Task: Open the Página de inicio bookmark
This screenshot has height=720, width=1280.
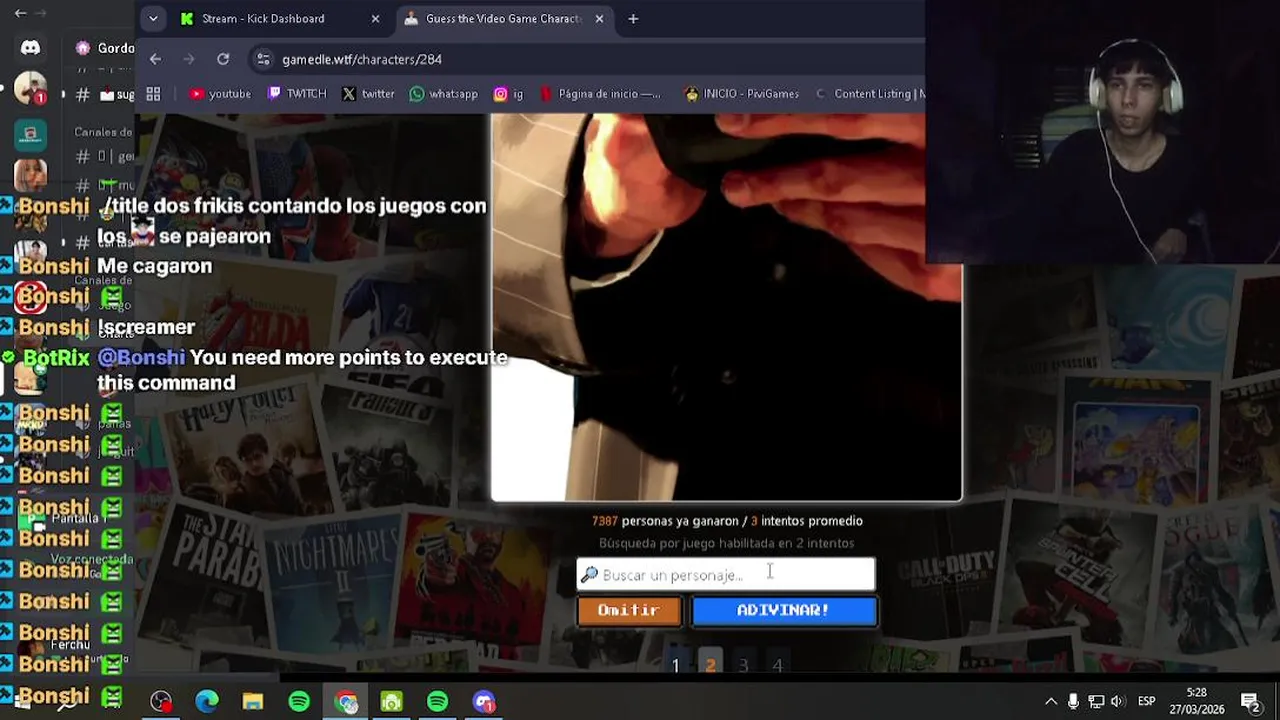Action: tap(600, 93)
